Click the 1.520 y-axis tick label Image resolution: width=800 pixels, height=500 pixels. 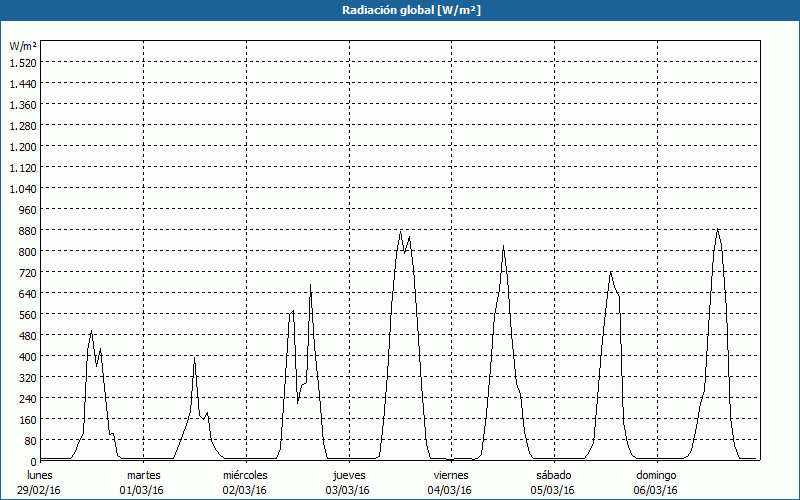pyautogui.click(x=22, y=62)
